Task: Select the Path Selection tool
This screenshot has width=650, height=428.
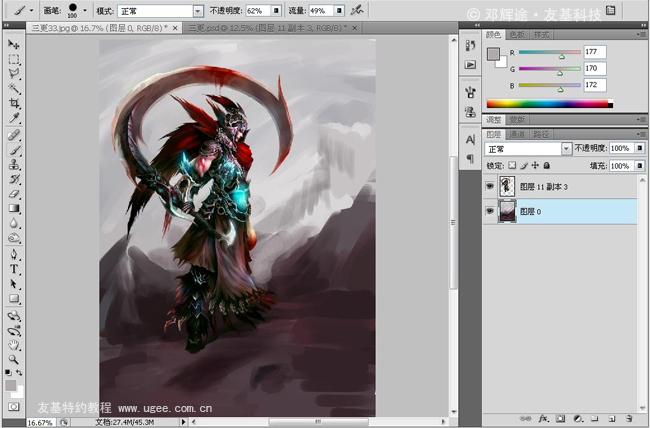Action: pos(14,284)
